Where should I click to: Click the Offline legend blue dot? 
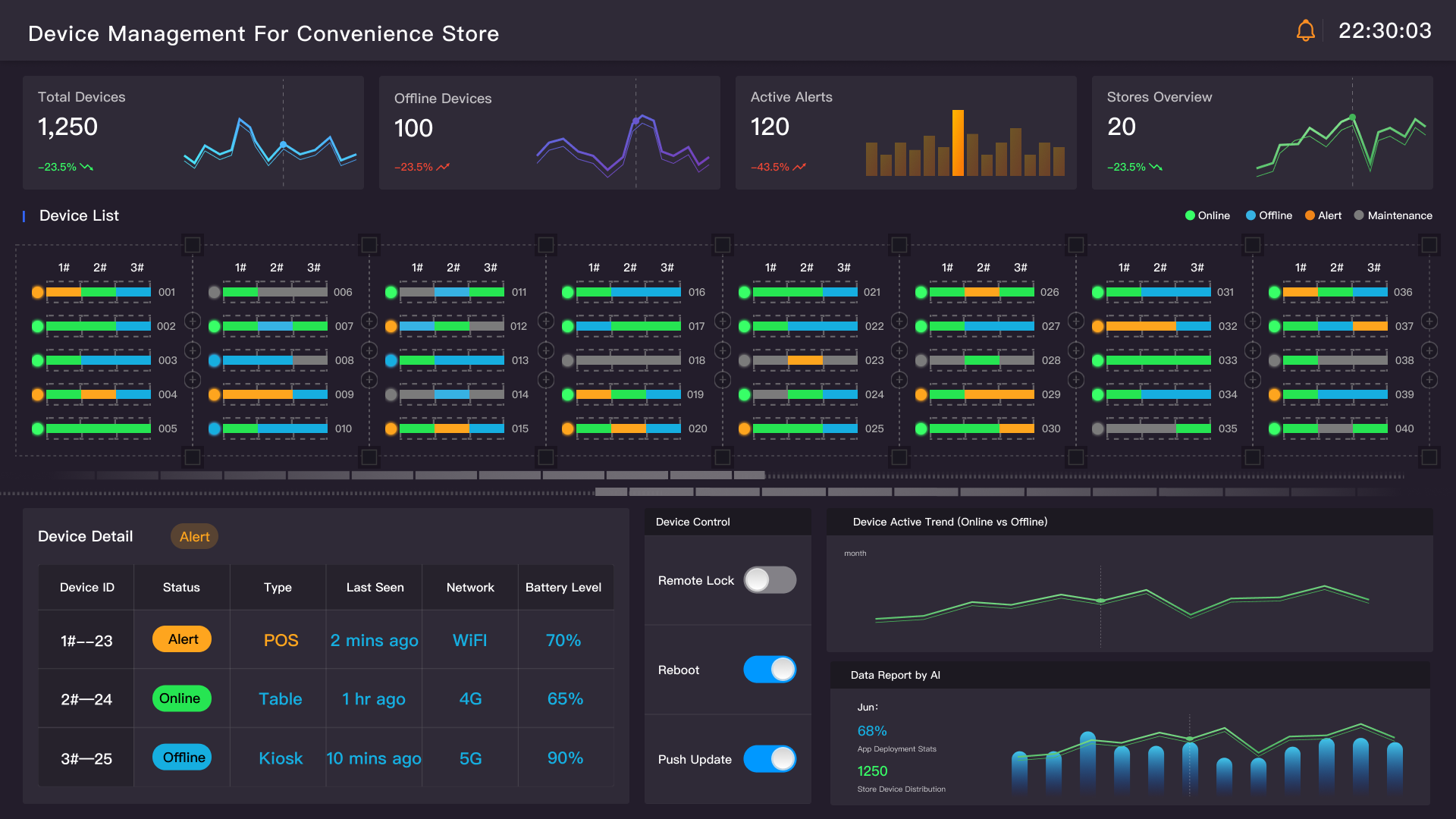(1251, 215)
